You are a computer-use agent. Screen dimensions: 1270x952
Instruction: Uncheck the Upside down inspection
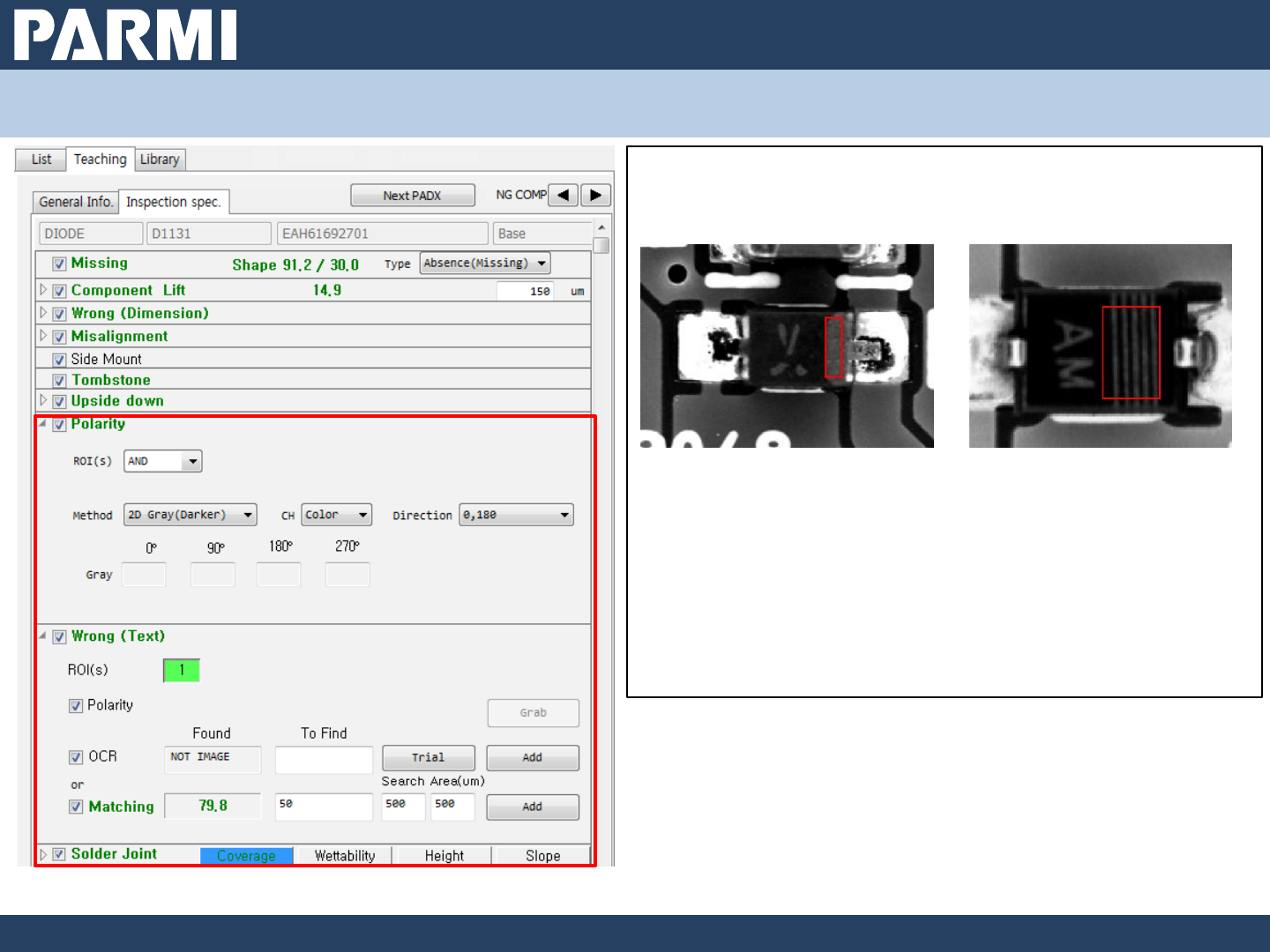click(59, 401)
